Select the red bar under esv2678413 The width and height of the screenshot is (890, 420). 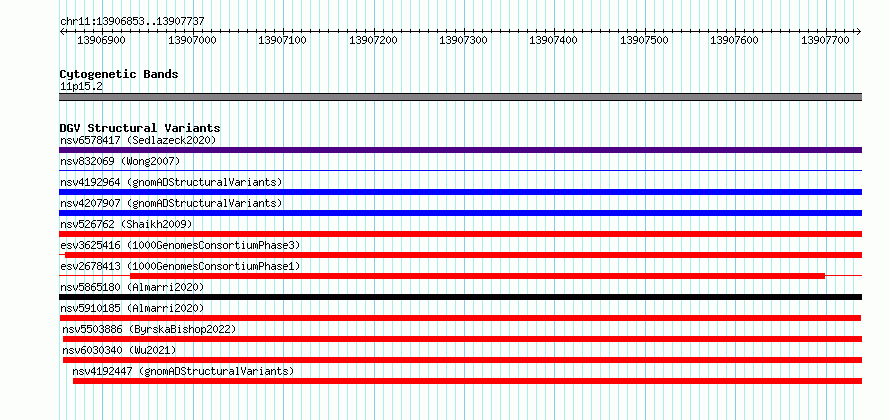point(477,276)
